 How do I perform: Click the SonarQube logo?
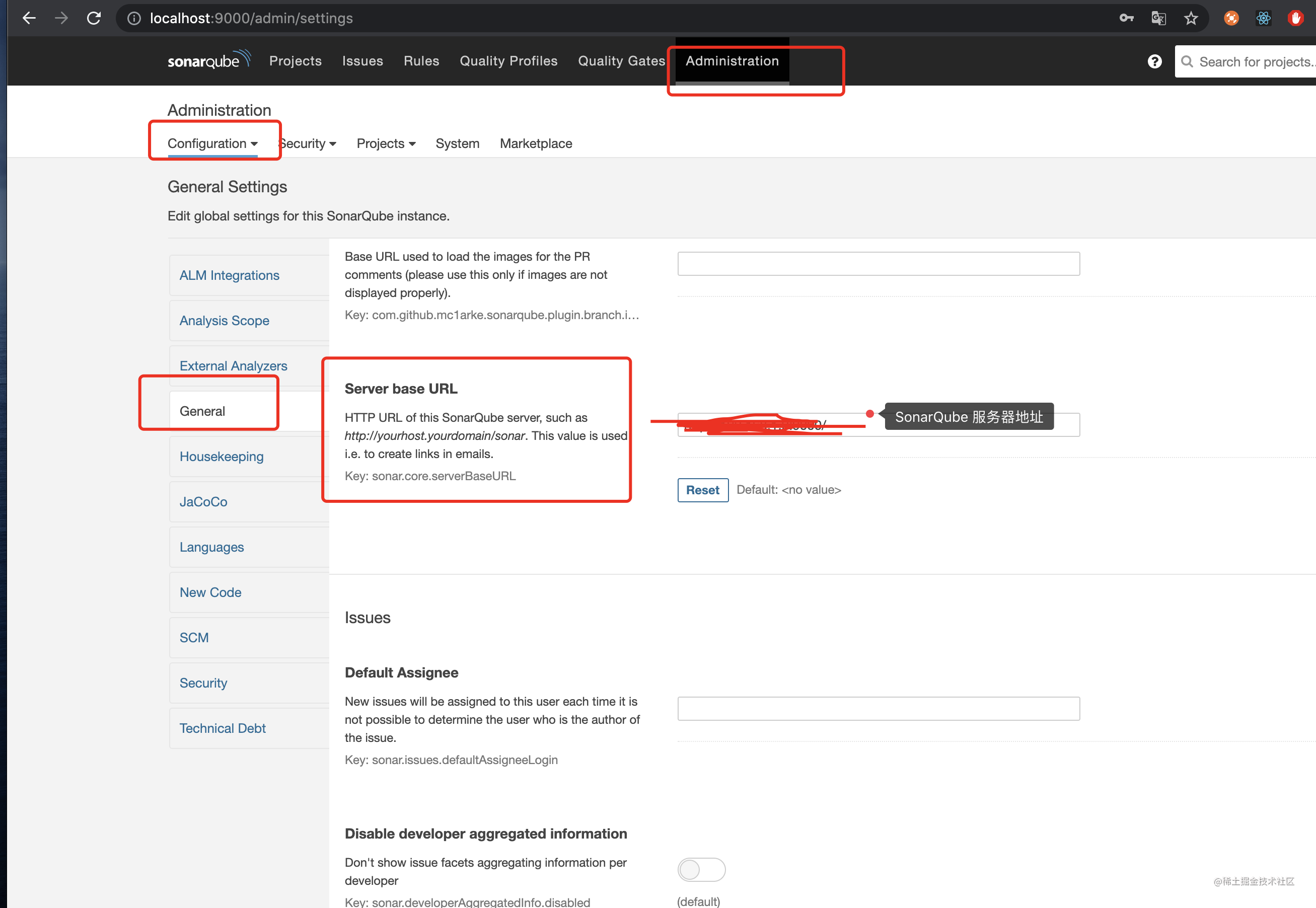click(x=208, y=60)
